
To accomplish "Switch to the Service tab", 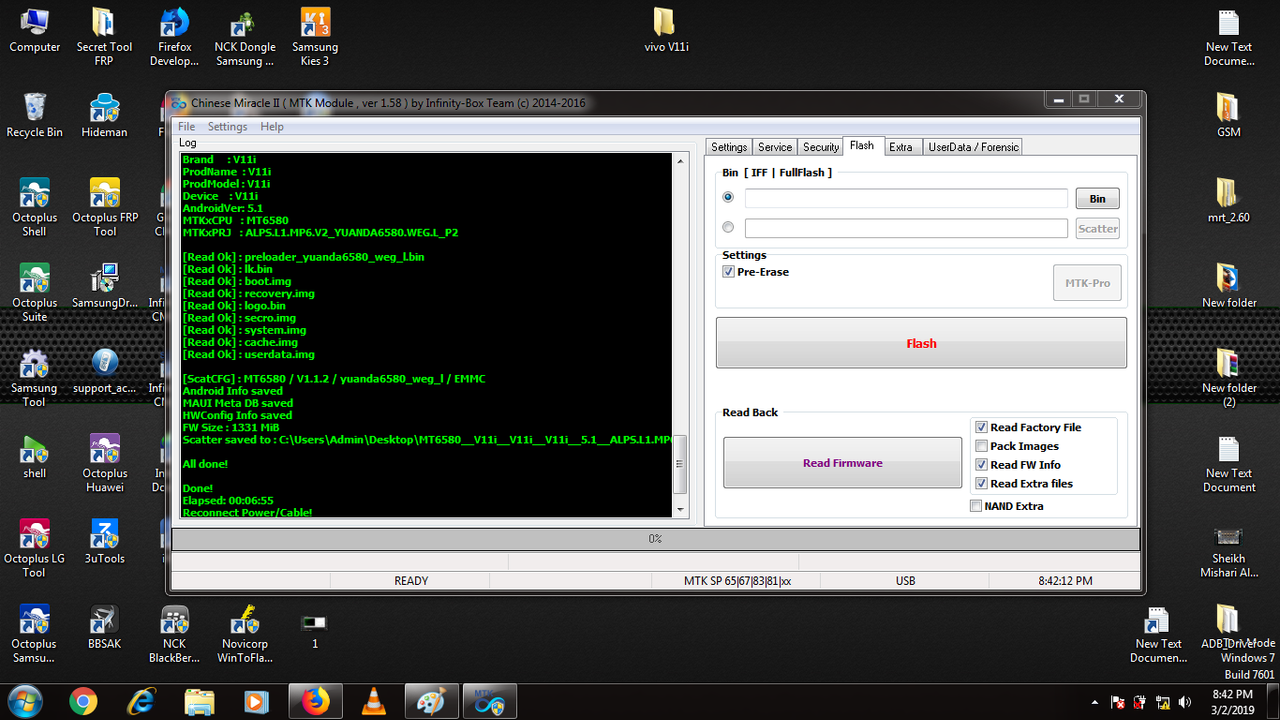I will [775, 147].
